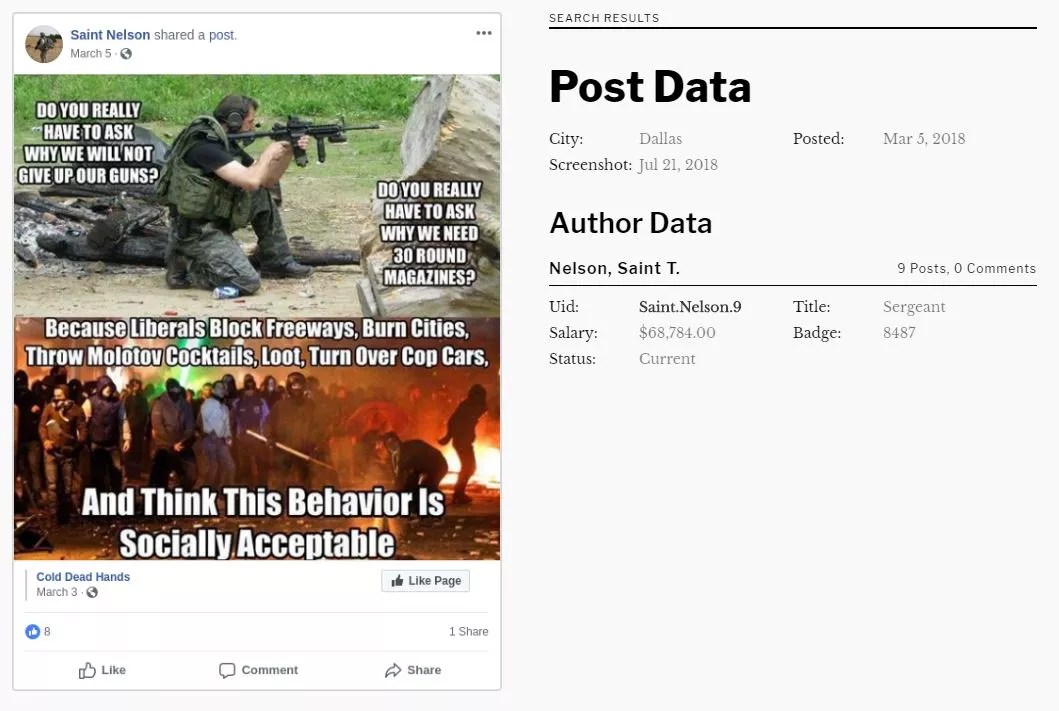Click the '9 Posts, 0 Comments' text

(966, 268)
